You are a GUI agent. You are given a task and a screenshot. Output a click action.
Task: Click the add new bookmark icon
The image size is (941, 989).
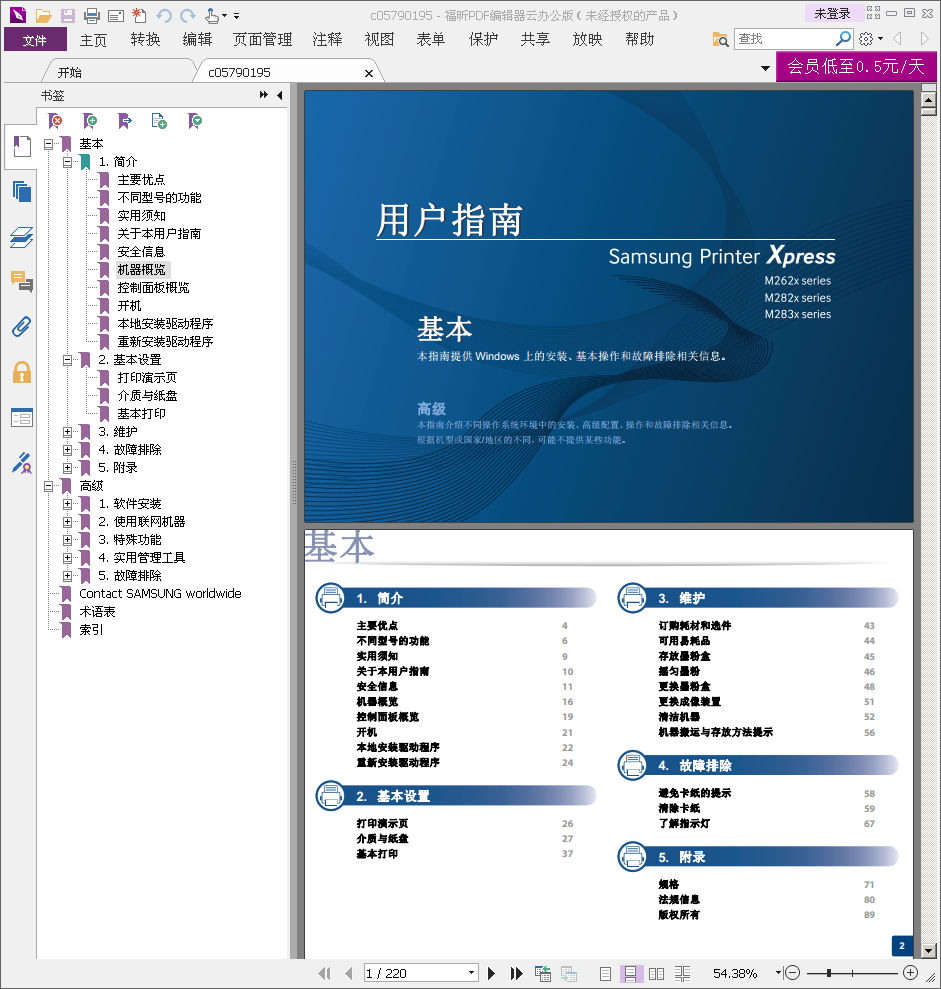click(x=90, y=120)
